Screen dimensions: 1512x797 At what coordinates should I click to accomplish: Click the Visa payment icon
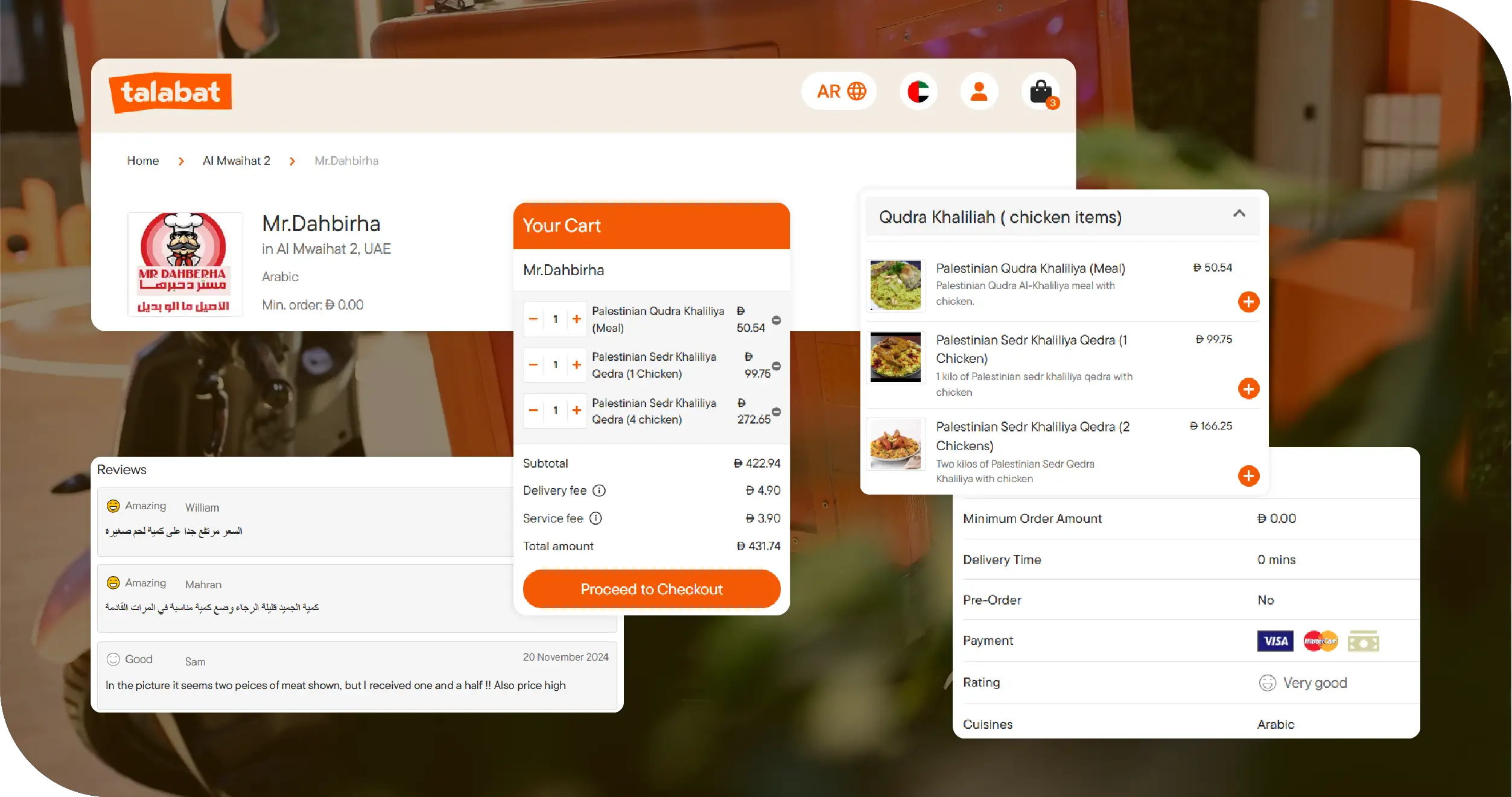1274,641
